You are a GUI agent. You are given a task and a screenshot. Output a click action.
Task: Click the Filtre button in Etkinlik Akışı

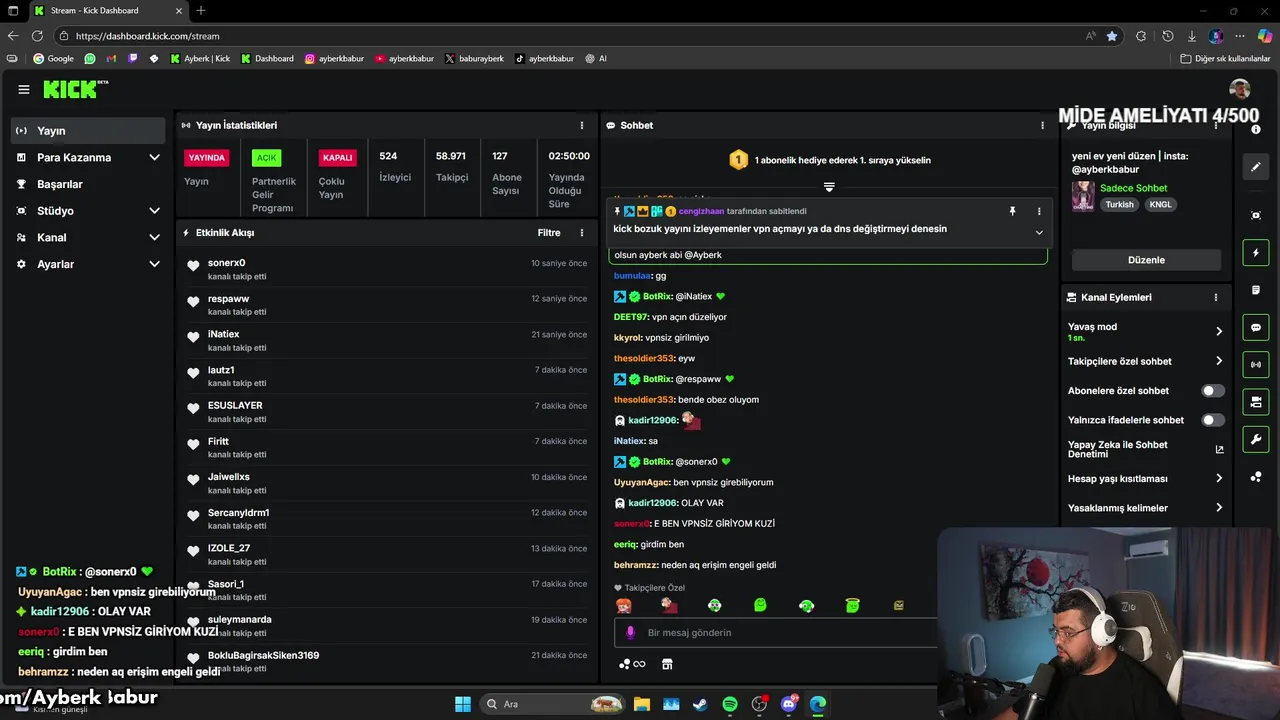(x=549, y=233)
